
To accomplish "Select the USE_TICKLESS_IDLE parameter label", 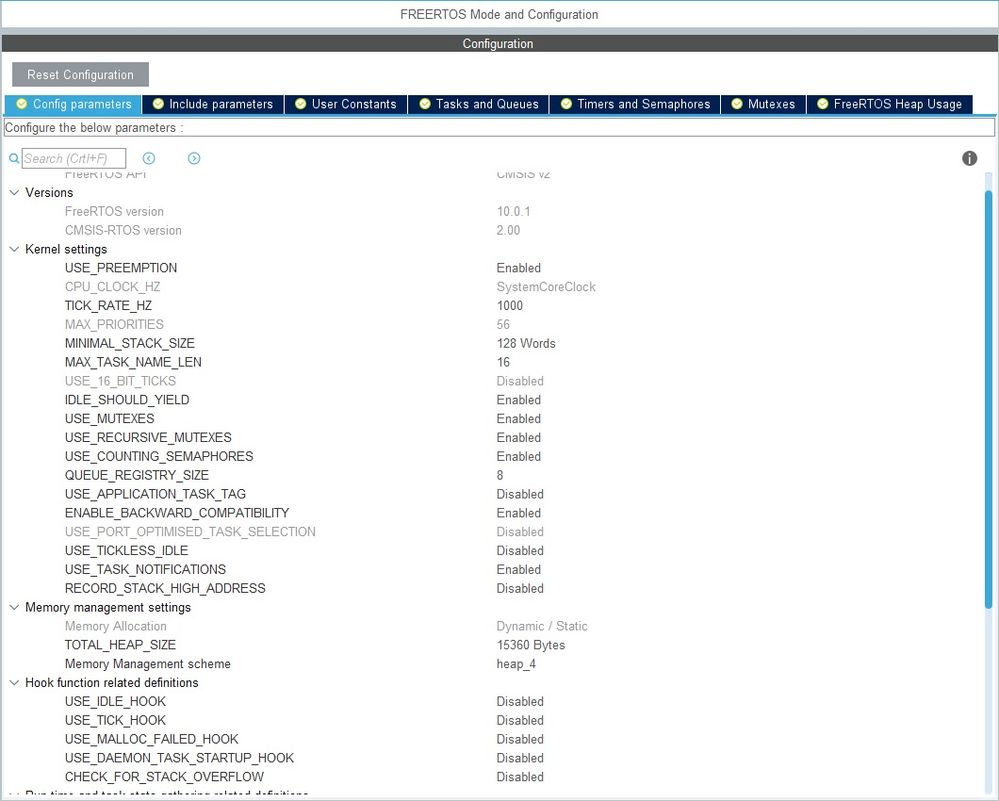I will click(126, 551).
